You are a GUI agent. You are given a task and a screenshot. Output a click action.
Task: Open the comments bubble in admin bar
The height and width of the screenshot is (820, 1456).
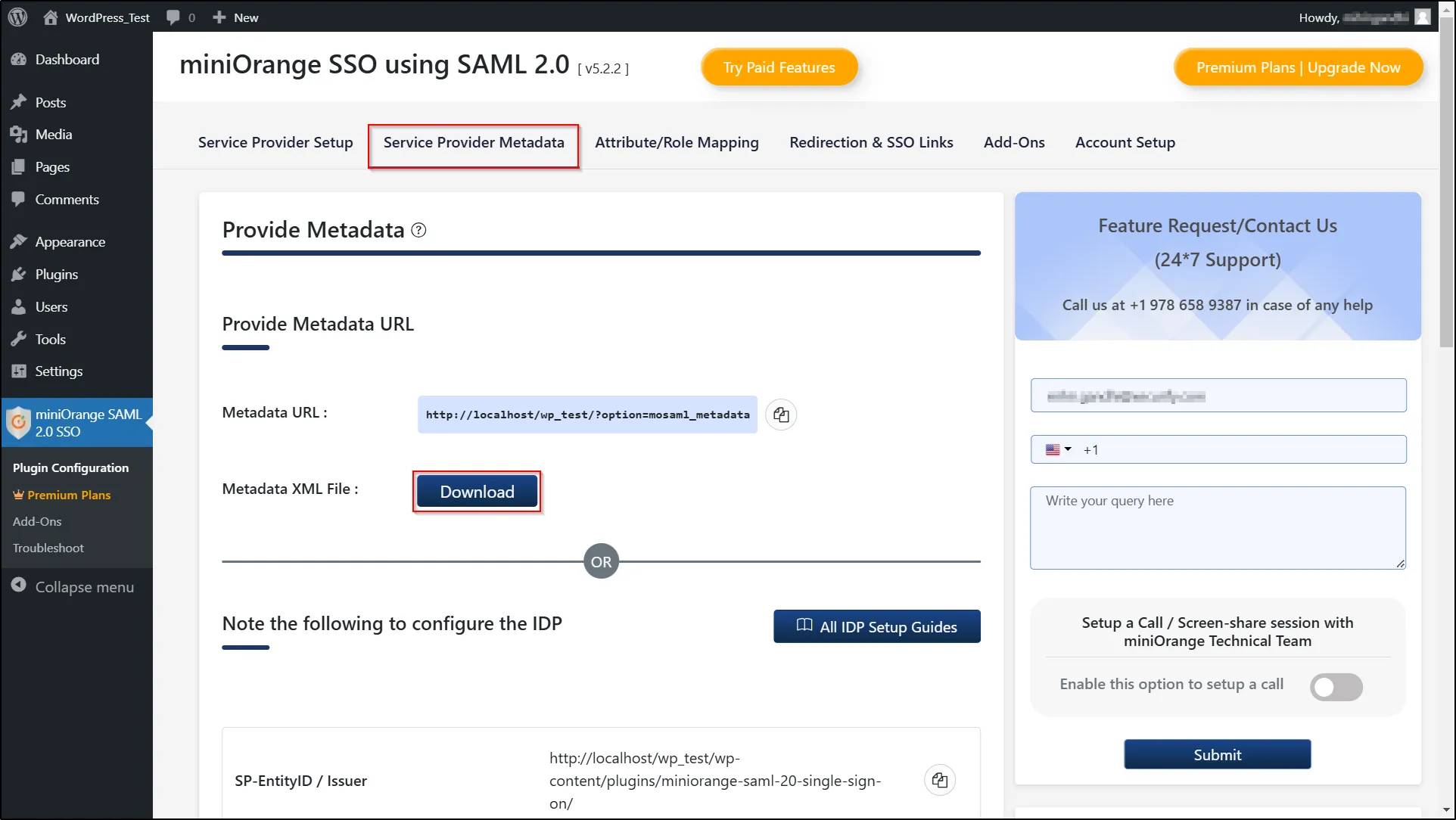[180, 17]
